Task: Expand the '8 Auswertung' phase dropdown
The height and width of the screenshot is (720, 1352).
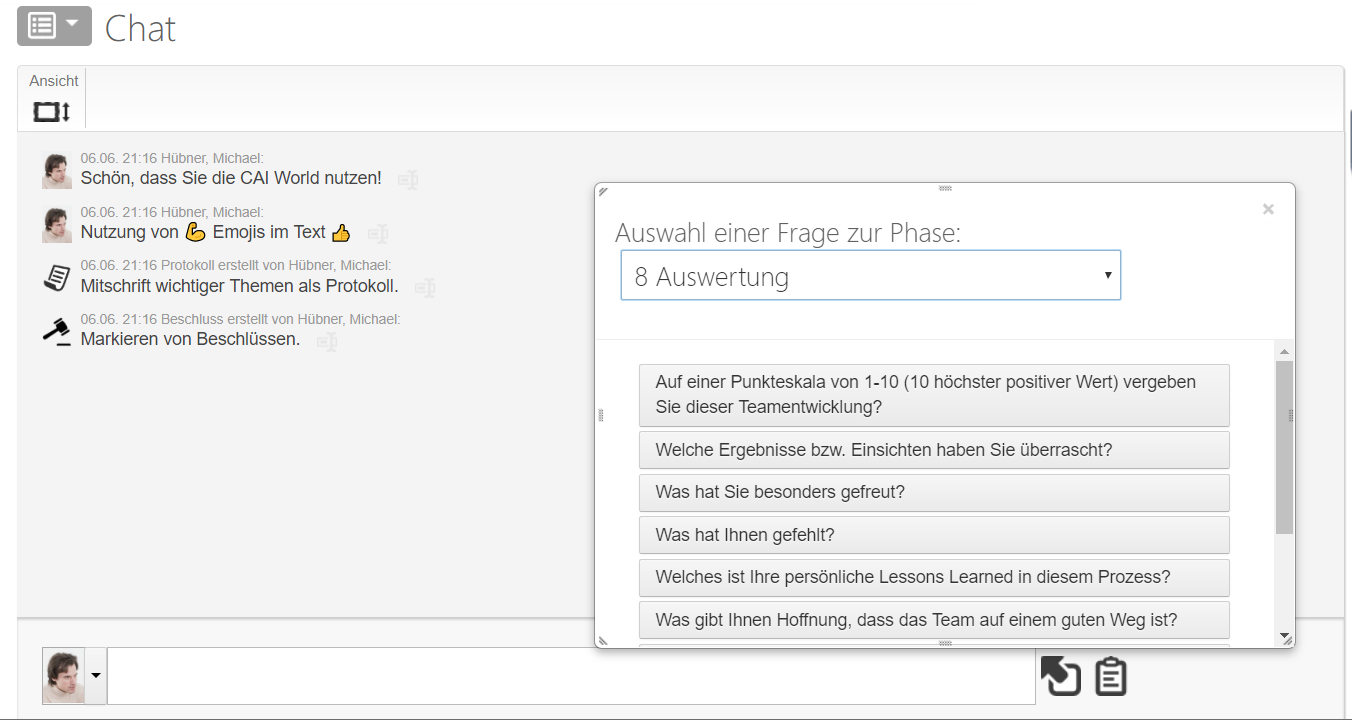Action: pos(871,275)
